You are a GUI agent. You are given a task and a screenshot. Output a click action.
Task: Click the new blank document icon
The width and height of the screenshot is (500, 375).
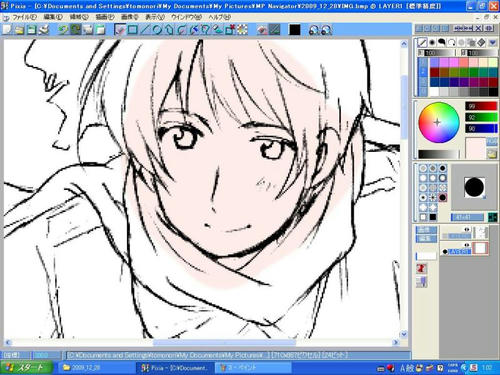pyautogui.click(x=7, y=30)
